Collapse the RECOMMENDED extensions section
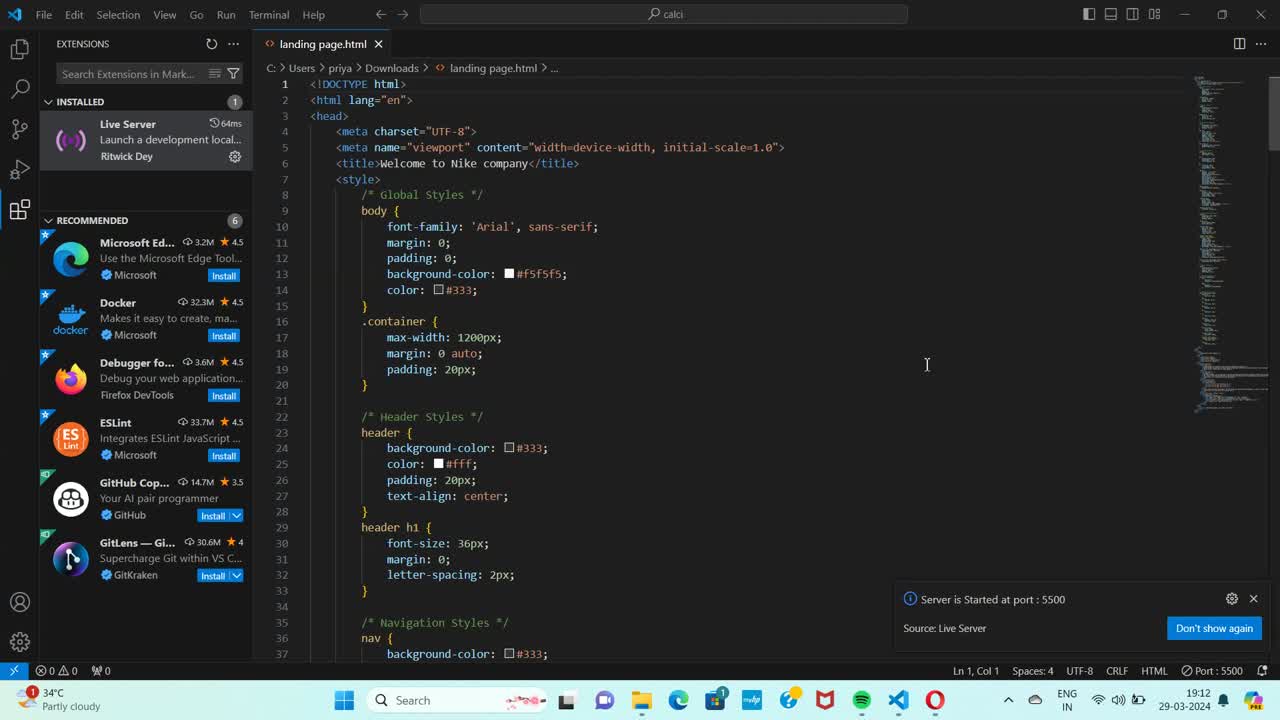Screen dimensions: 1280x720 pos(48,221)
